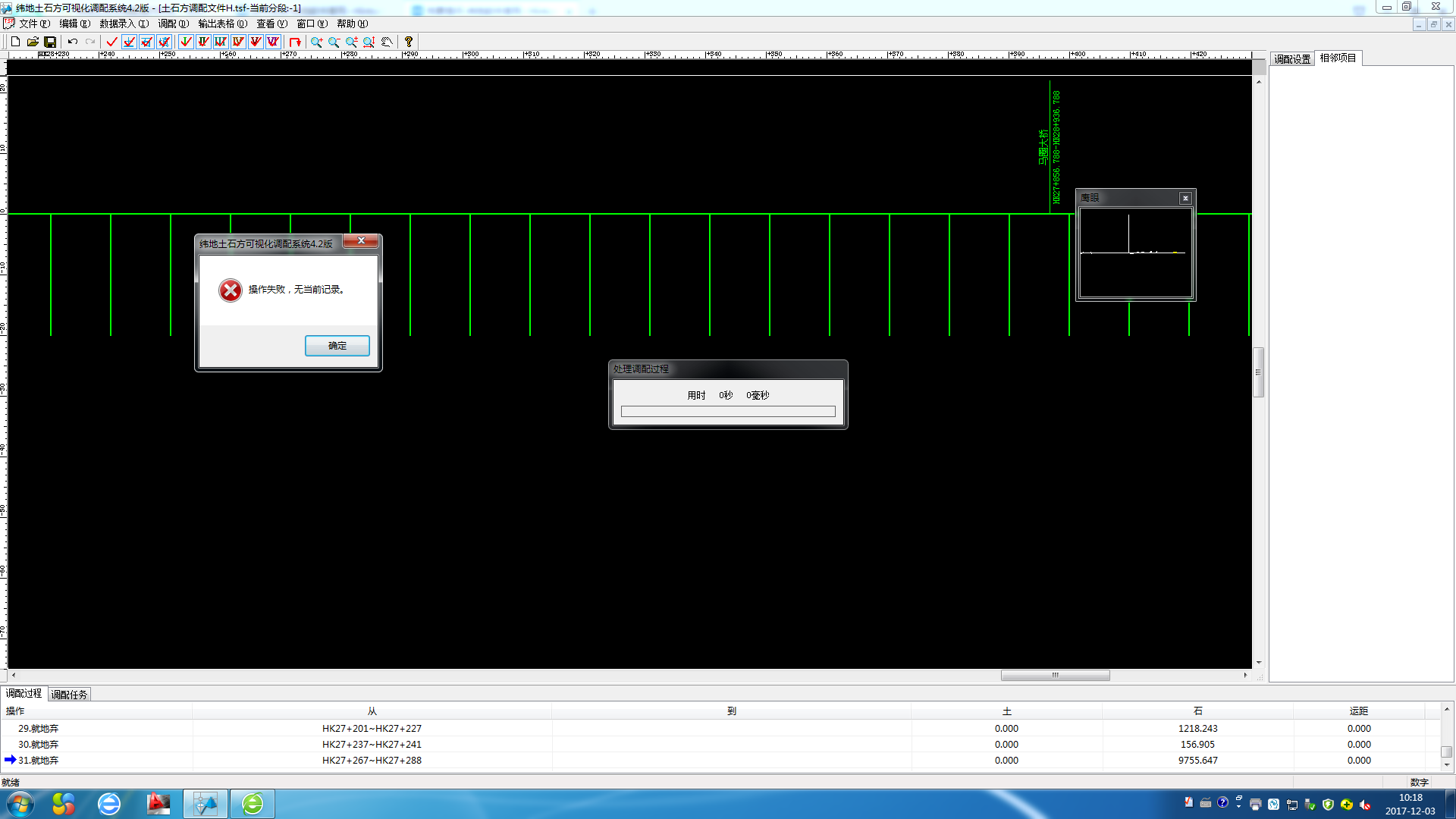
Task: Click the magnifier plus/minus zoom icon
Action: [x=352, y=42]
